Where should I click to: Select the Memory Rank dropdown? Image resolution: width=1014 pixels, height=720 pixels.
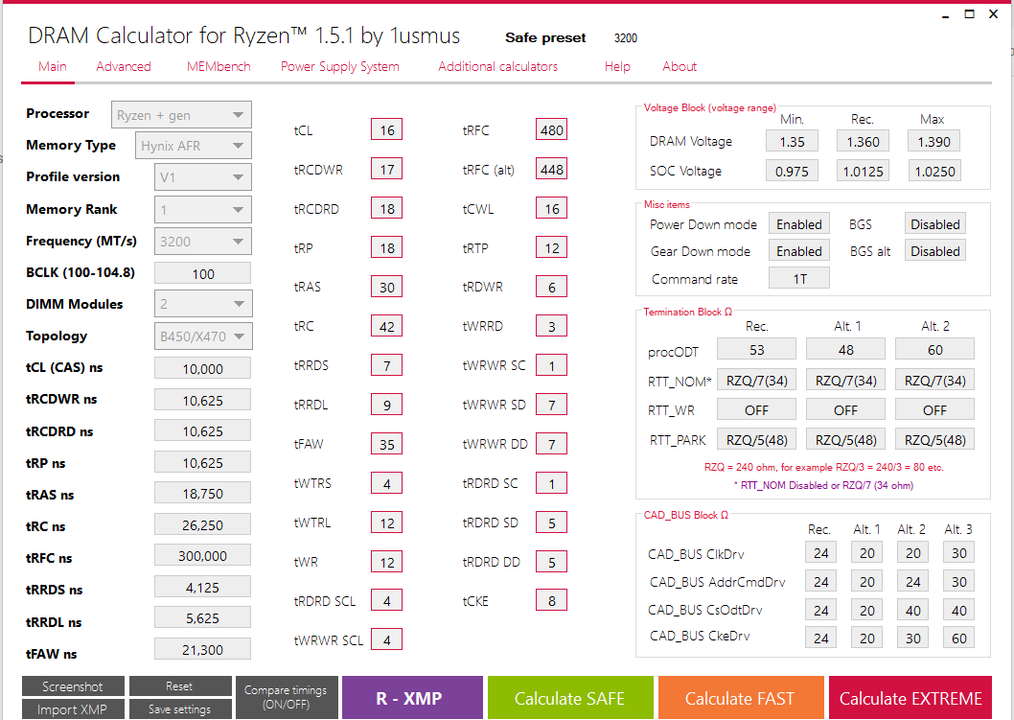point(203,210)
